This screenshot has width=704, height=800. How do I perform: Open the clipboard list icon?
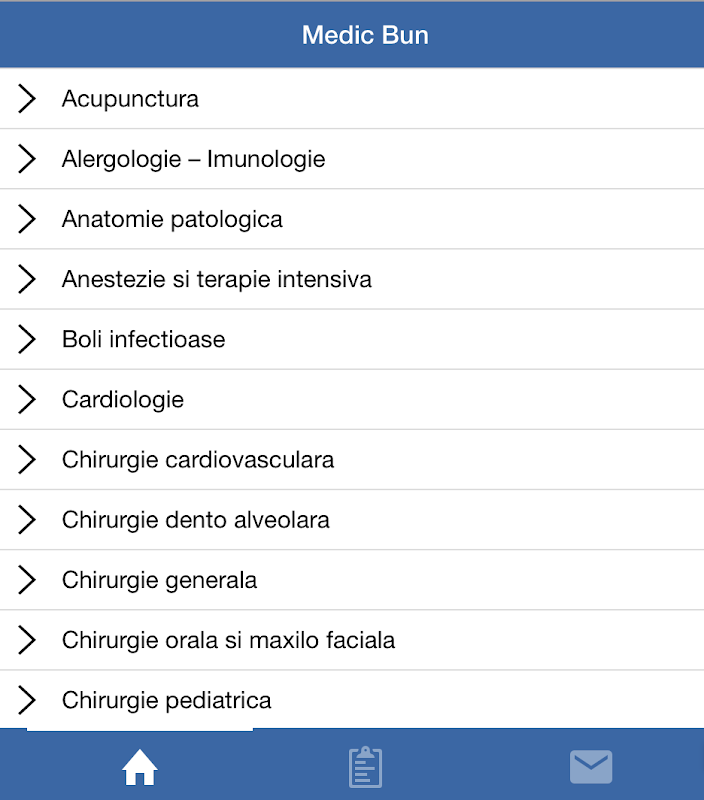click(365, 767)
